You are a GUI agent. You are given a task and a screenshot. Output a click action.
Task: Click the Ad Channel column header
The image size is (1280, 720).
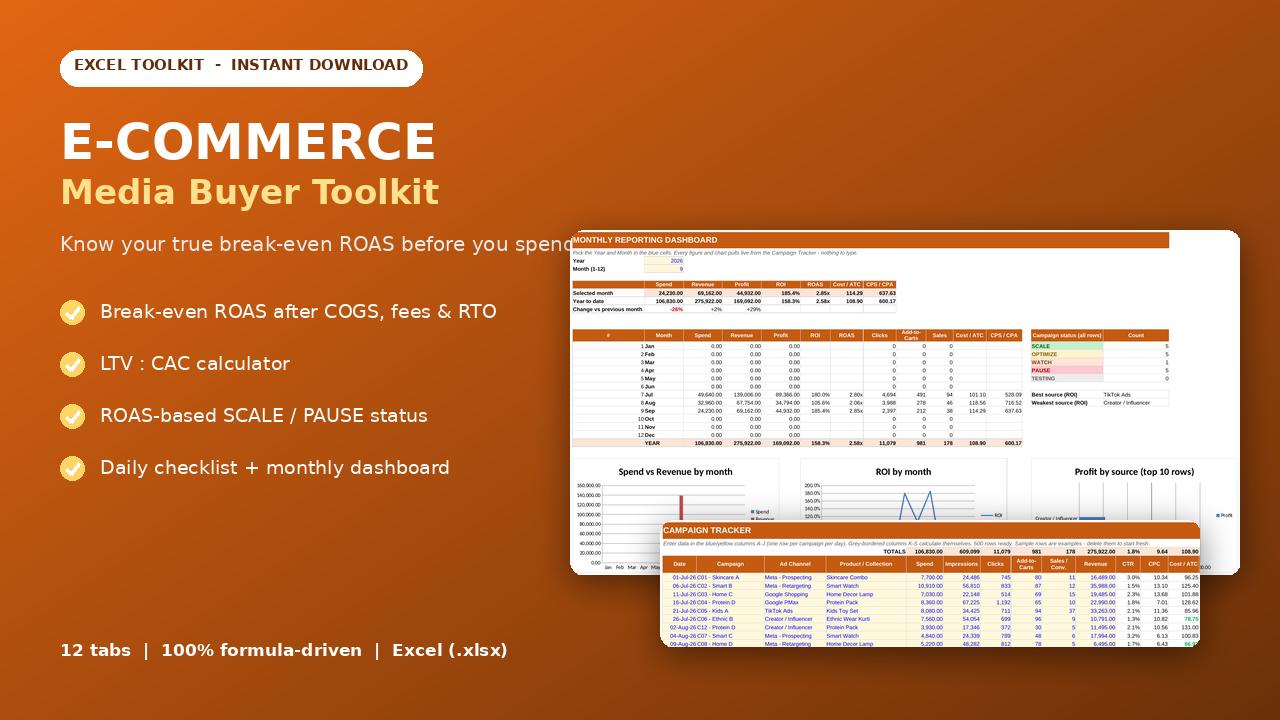[x=794, y=564]
